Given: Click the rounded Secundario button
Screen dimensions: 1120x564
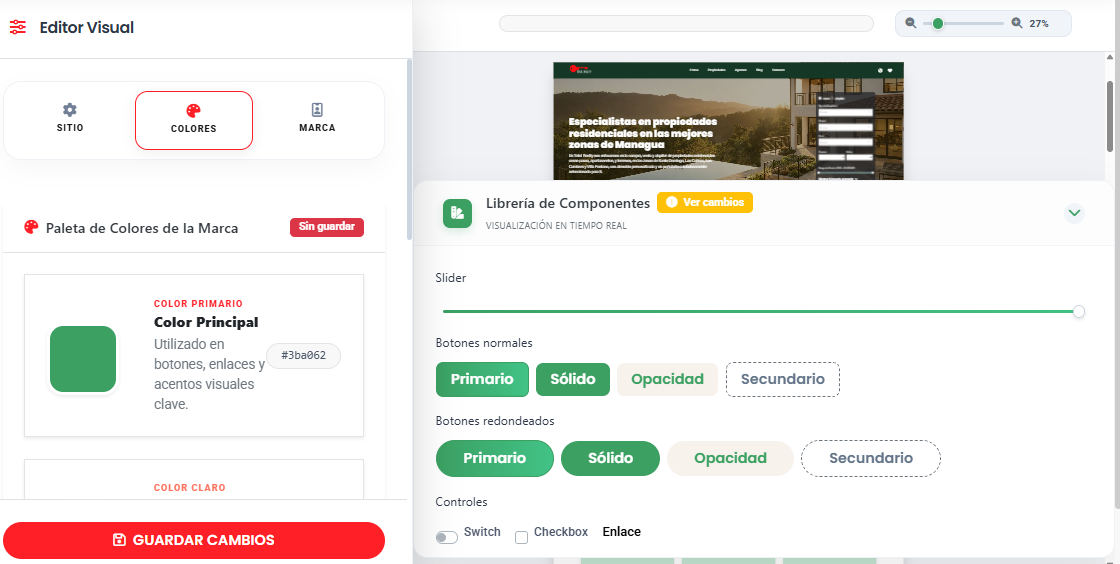Looking at the screenshot, I should tap(871, 458).
